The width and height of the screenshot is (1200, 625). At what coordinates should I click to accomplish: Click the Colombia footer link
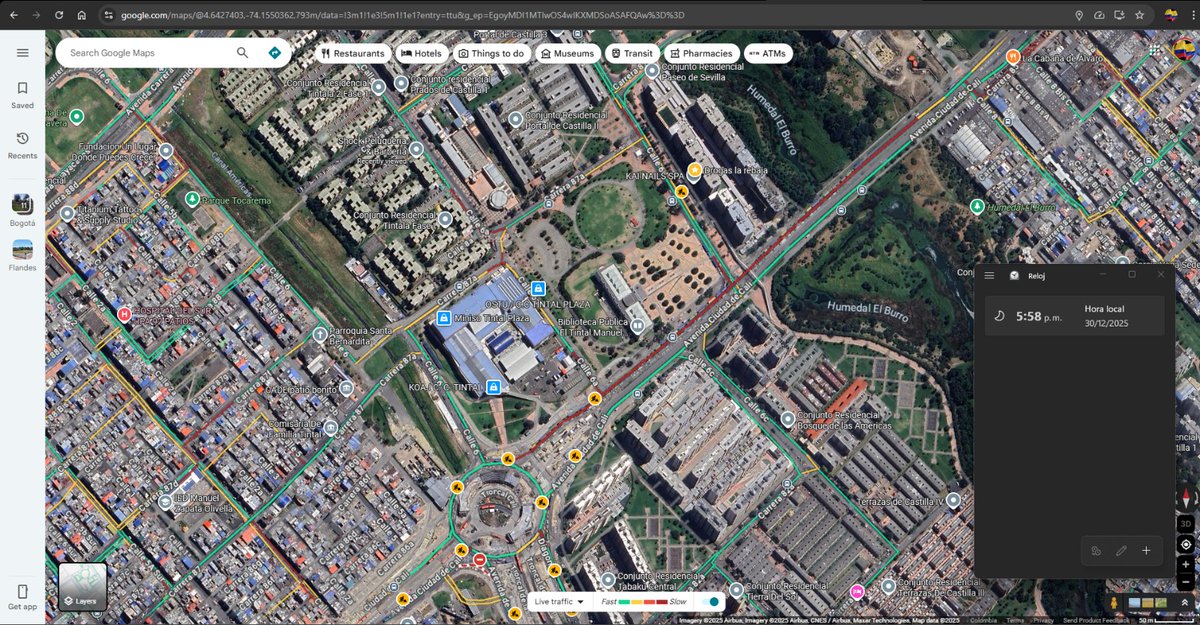[x=983, y=620]
